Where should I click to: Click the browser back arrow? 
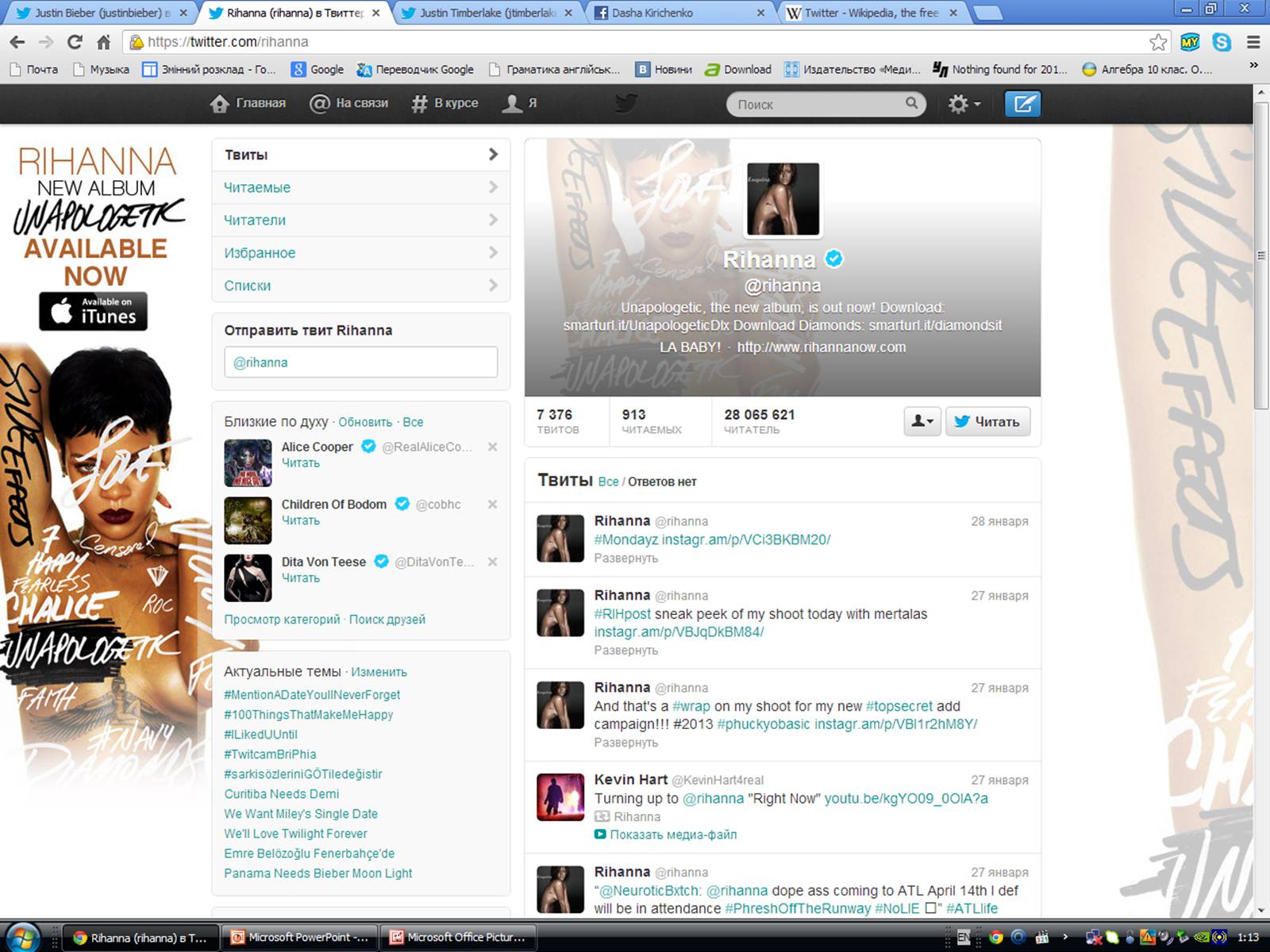(x=17, y=42)
